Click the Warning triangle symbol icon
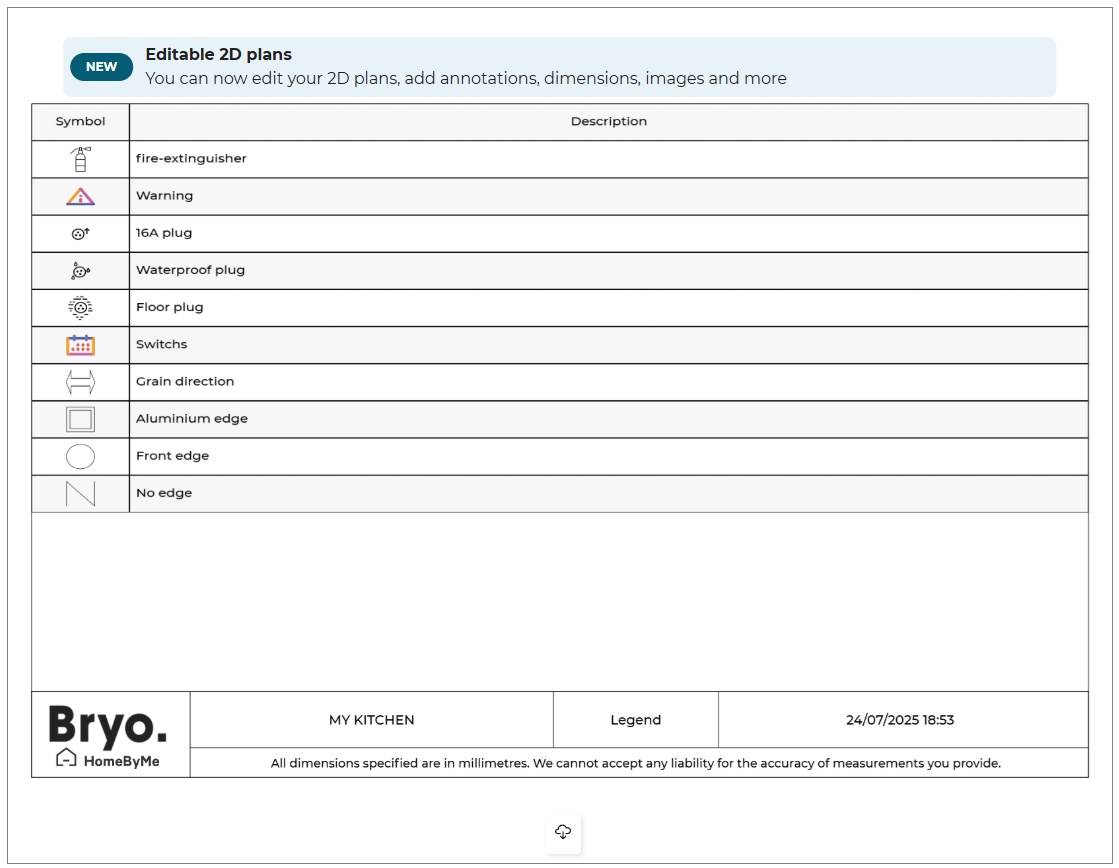 pos(80,196)
